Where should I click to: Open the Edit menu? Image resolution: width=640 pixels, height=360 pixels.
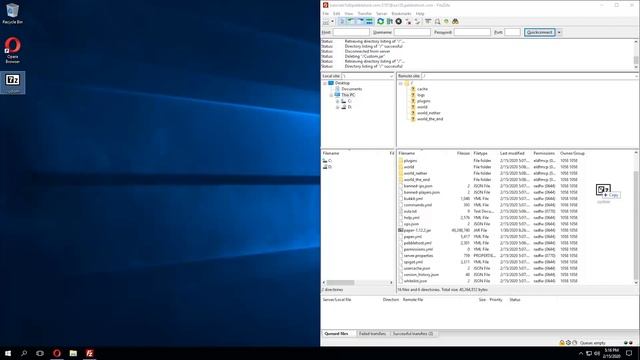click(336, 13)
